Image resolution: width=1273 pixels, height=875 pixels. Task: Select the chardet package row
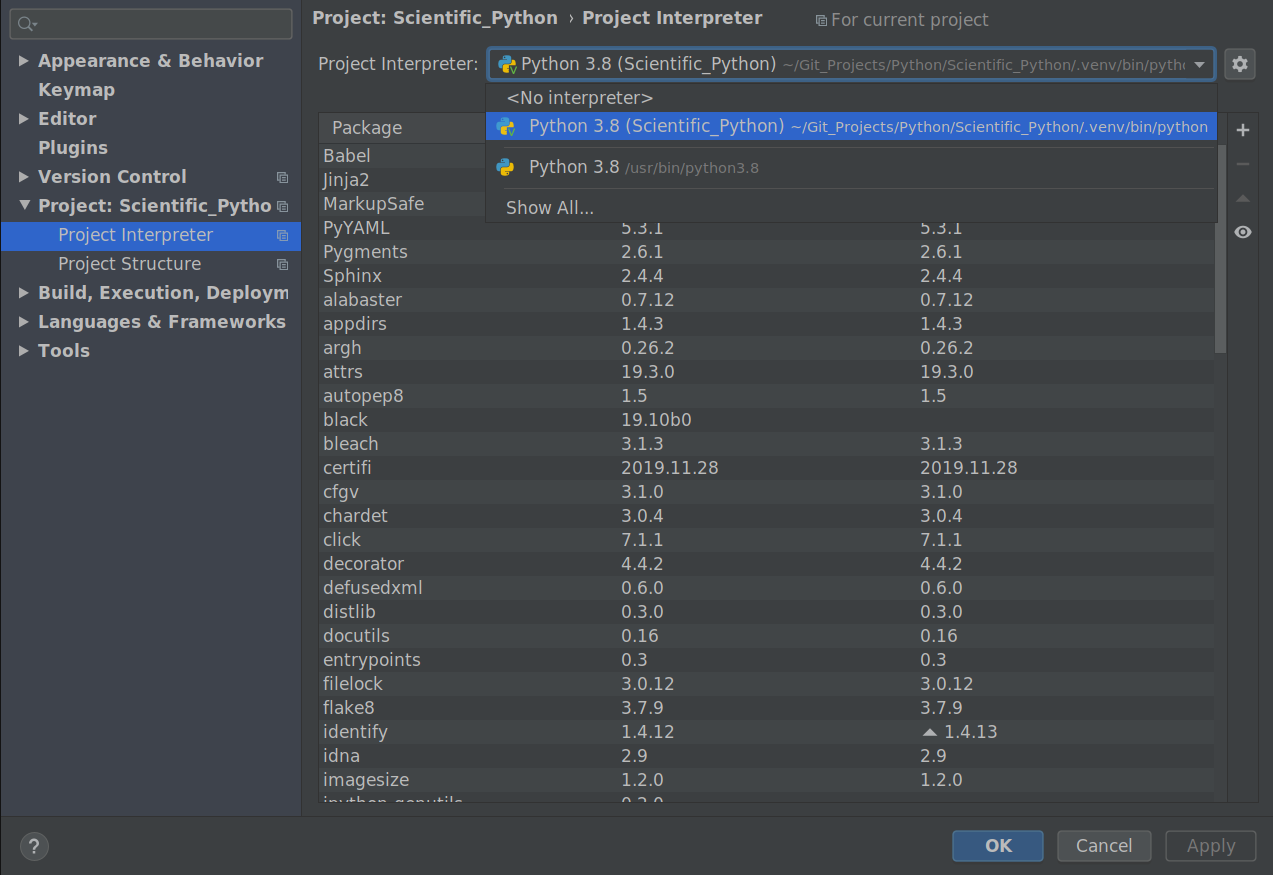(x=768, y=516)
